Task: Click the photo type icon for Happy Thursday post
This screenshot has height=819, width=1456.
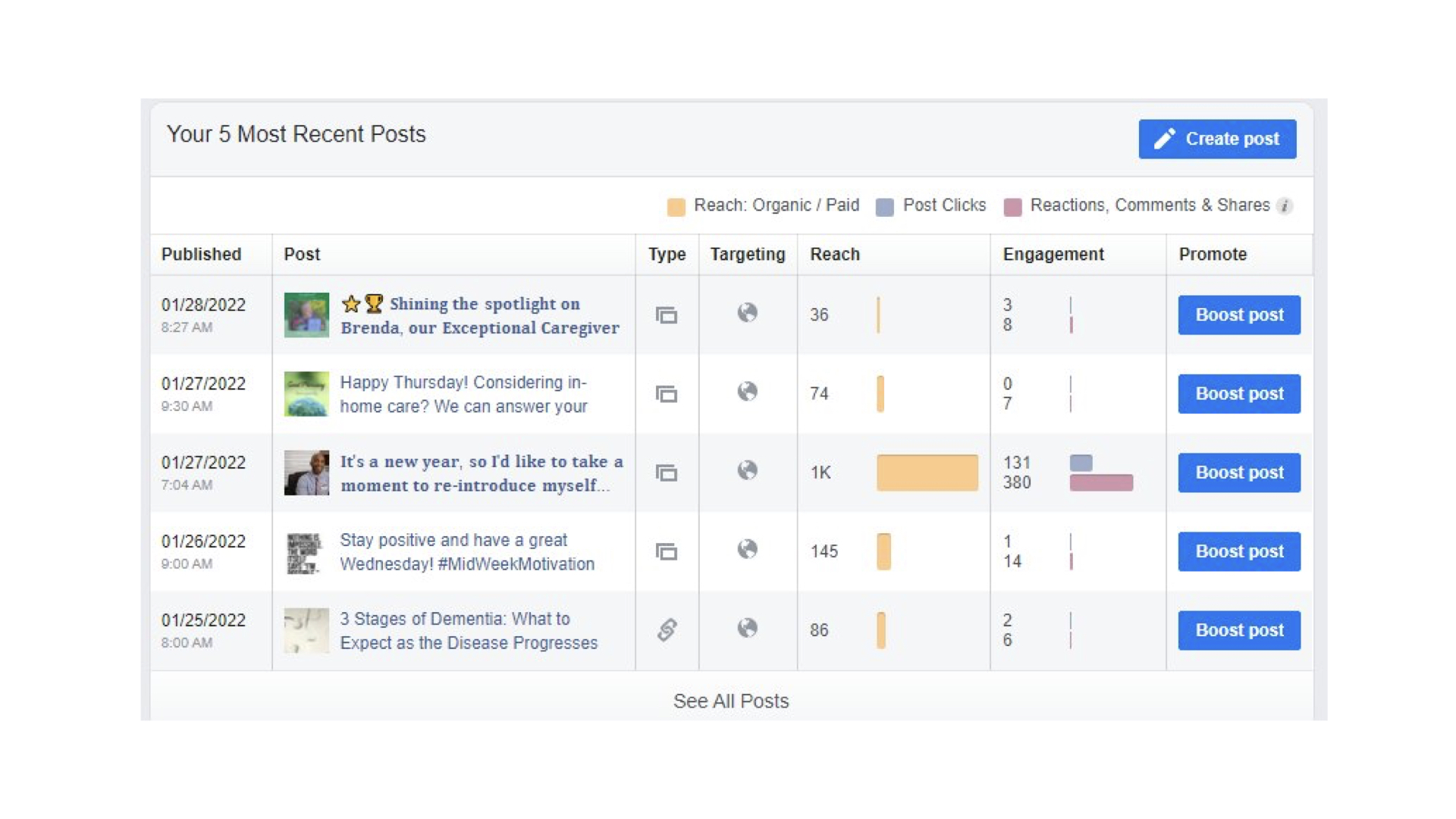Action: pyautogui.click(x=666, y=394)
